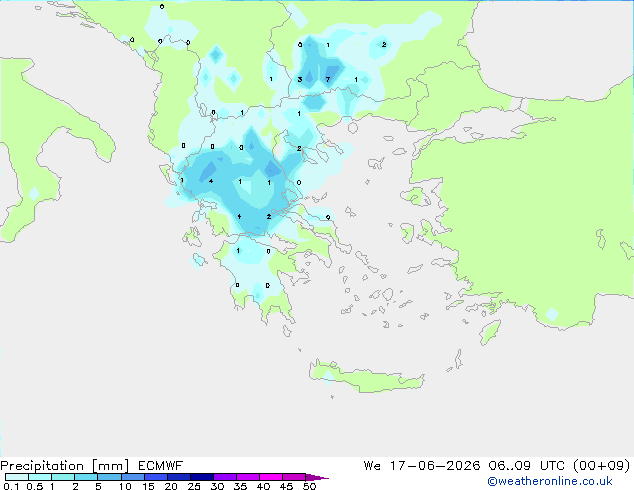This screenshot has width=634, height=490.
Task: Click the legend scale label "40"
Action: 263,486
